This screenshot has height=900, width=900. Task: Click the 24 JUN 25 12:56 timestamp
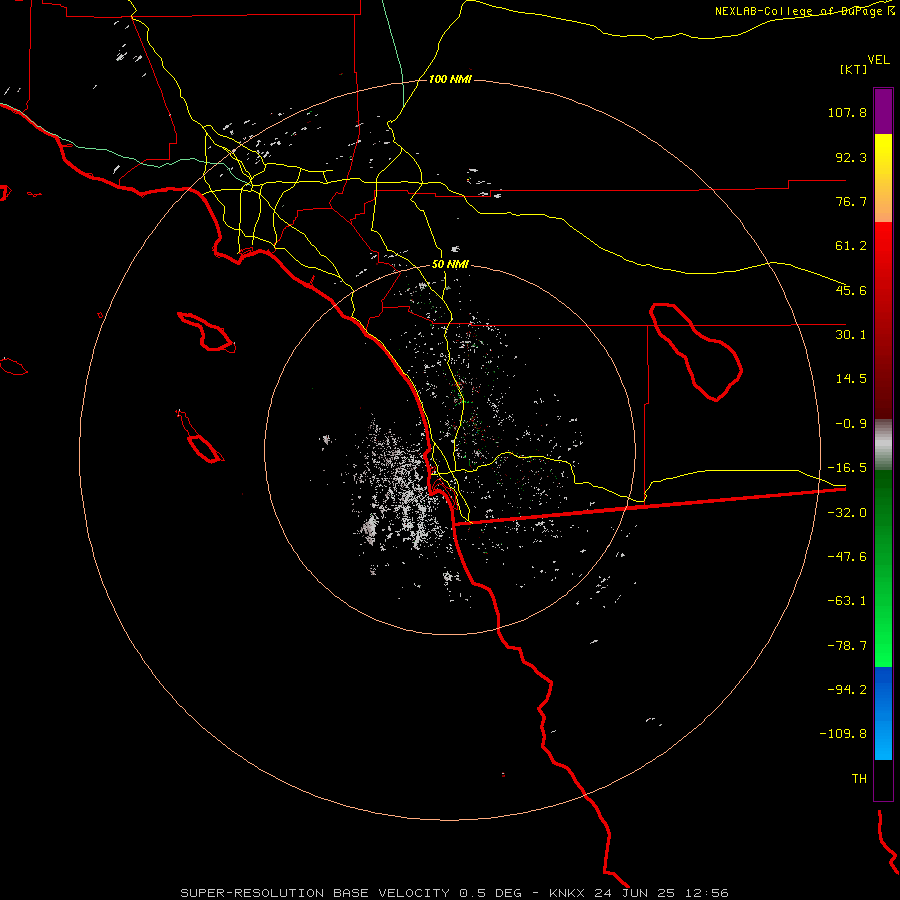(x=661, y=893)
